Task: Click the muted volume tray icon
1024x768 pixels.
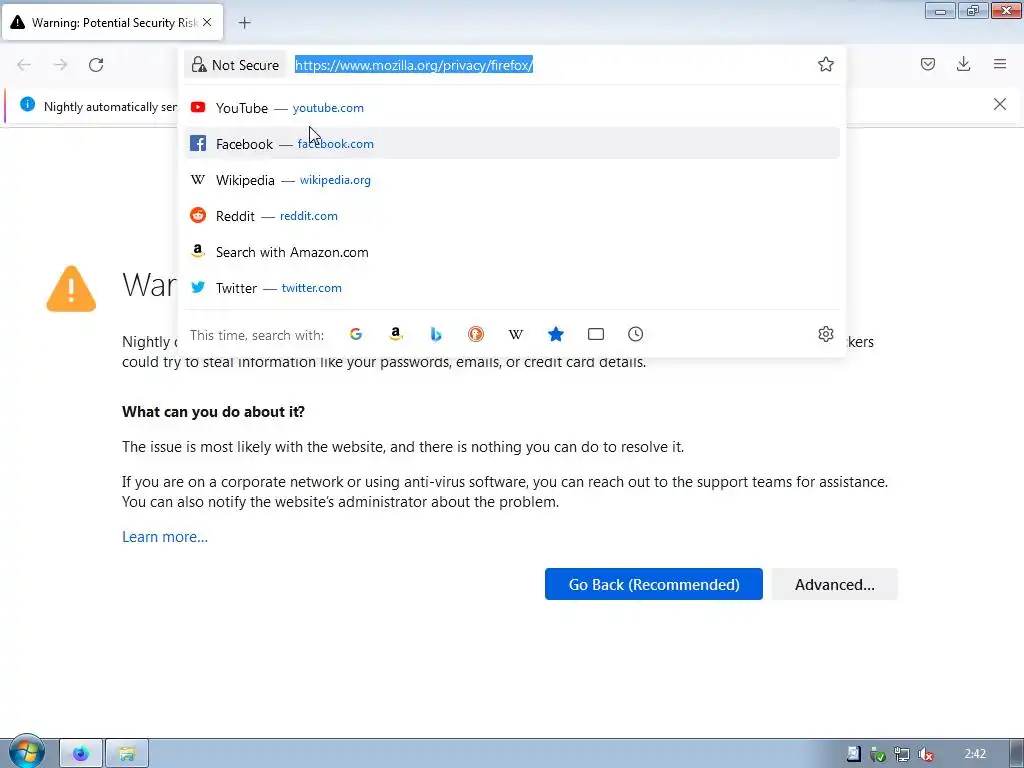Action: click(x=925, y=754)
